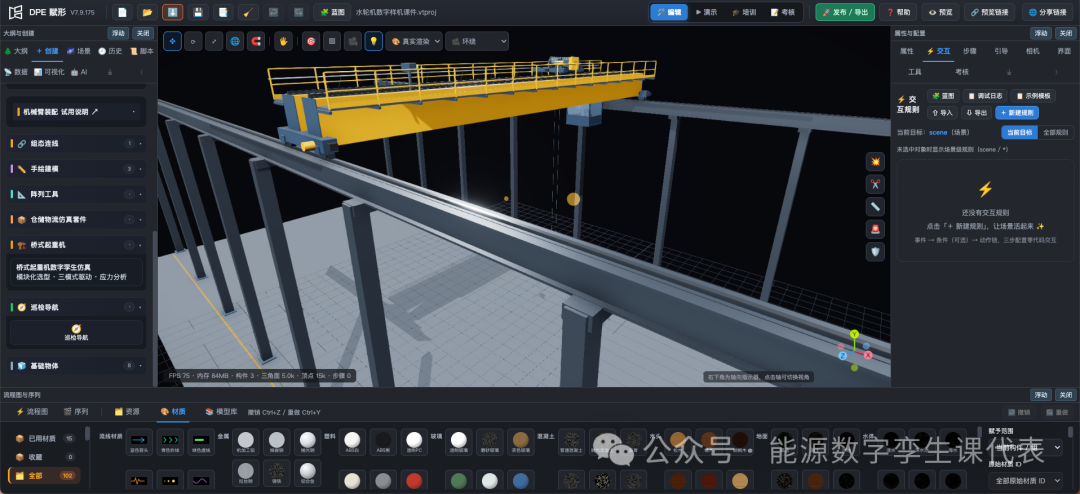Viewport: 1080px width, 494px height.
Task: Click the broom clear icon
Action: [x=249, y=12]
